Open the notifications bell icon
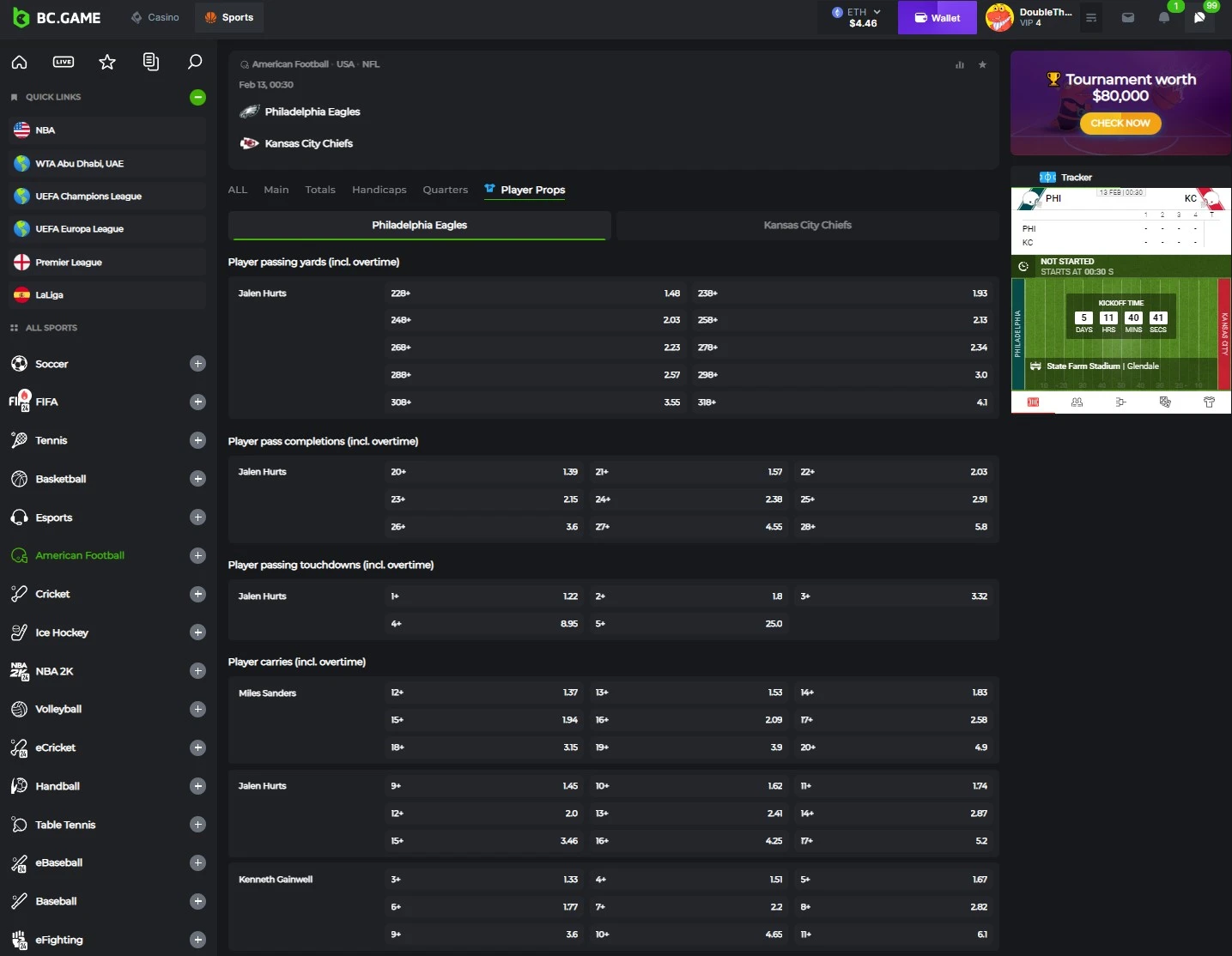Screen dimensions: 1232x956 pos(1164,17)
